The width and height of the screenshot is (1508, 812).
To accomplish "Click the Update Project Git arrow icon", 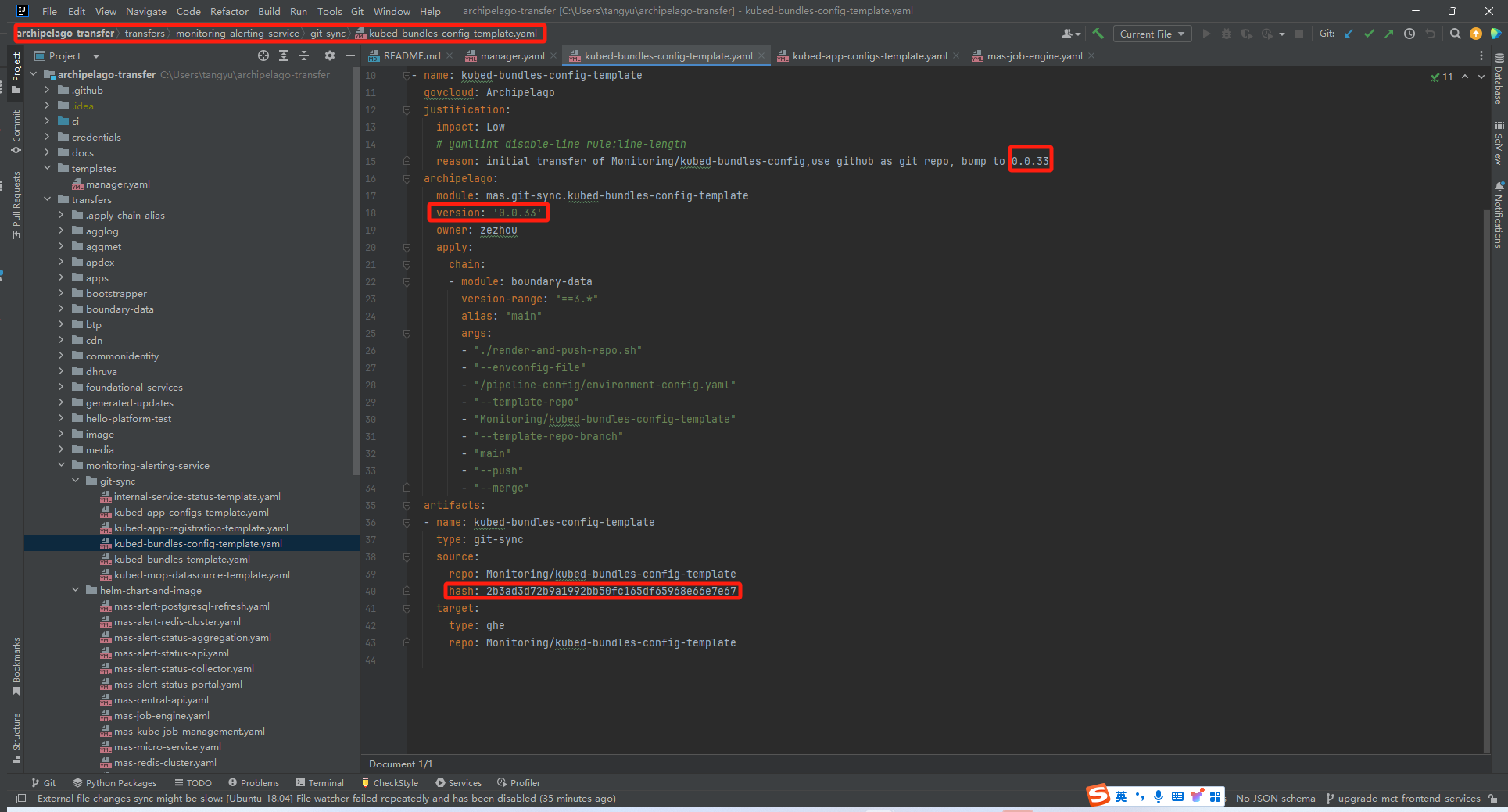I will (x=1349, y=34).
